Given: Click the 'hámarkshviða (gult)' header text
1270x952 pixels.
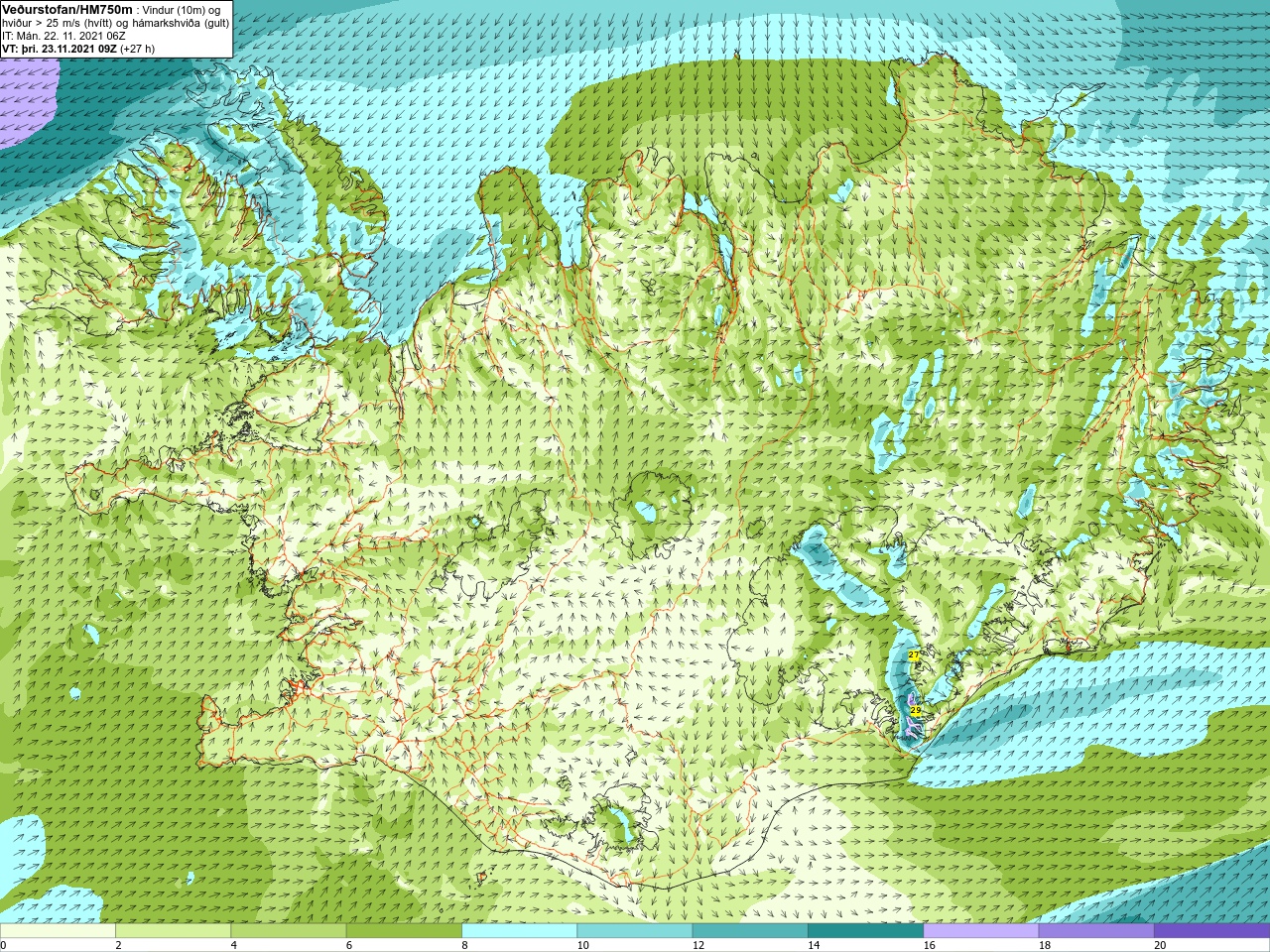Looking at the screenshot, I should pyautogui.click(x=182, y=23).
